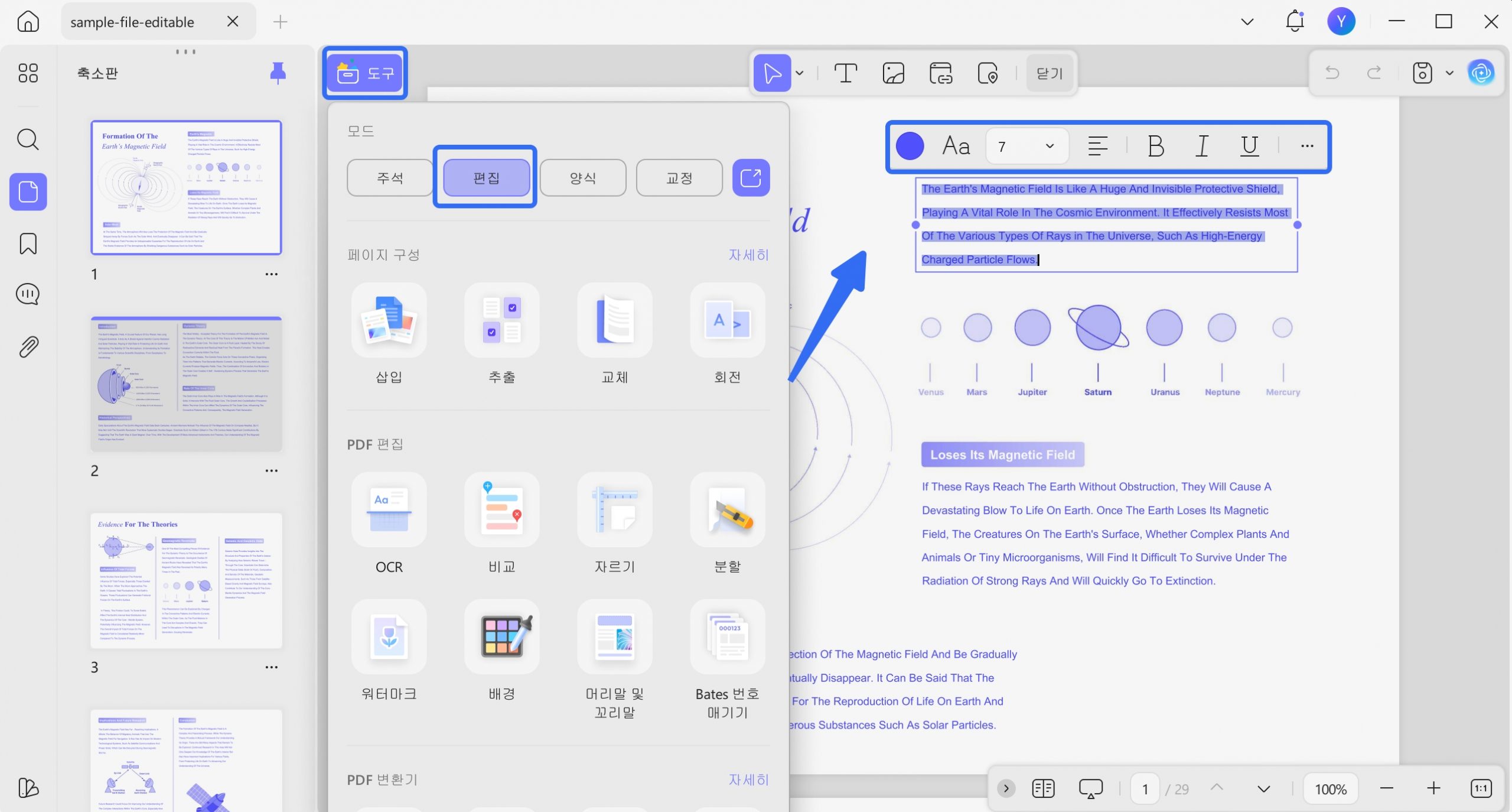
Task: Click the save document icon
Action: click(x=1422, y=73)
